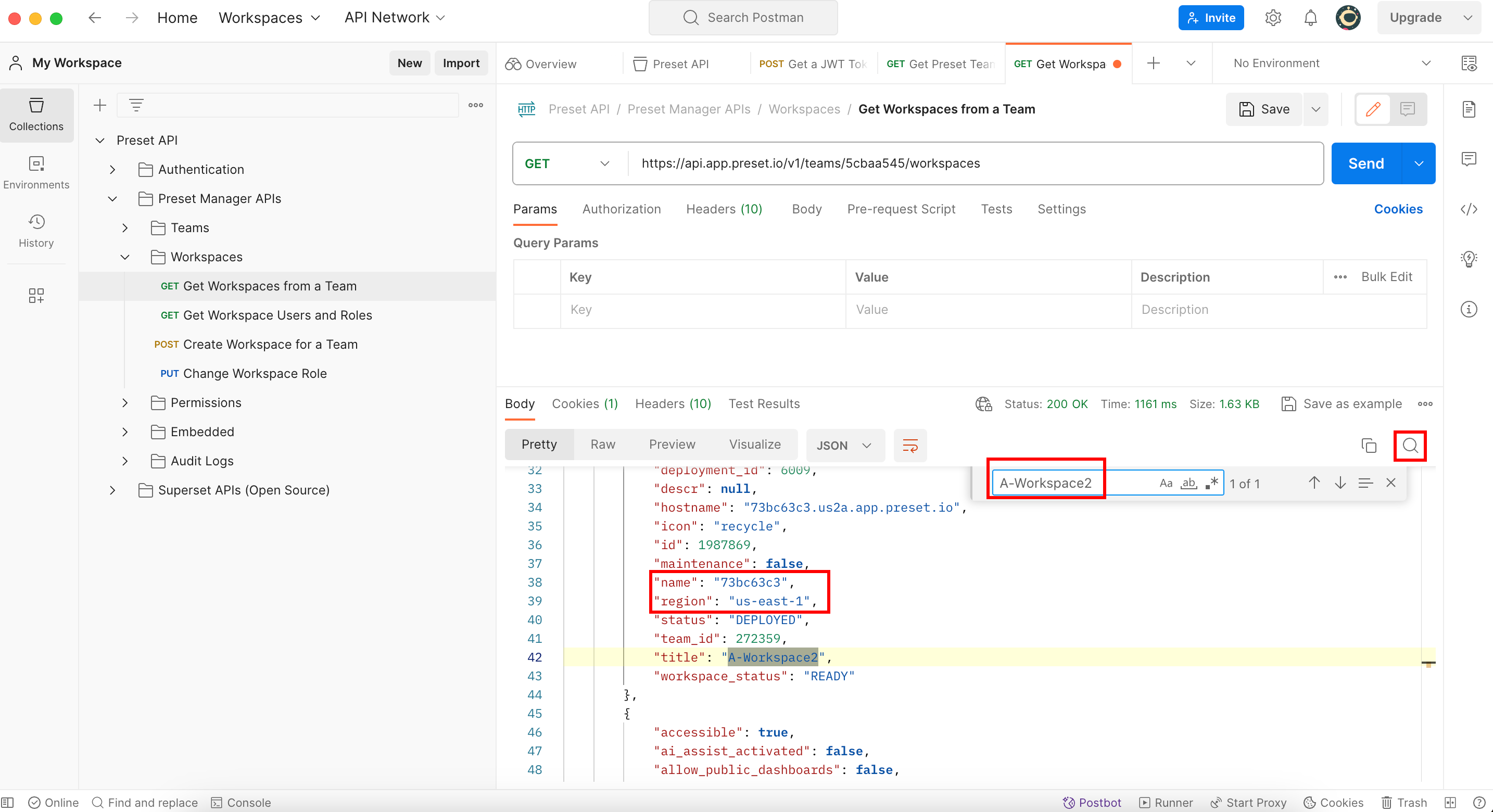Toggle regex matching in the find box
This screenshot has width=1493, height=812.
click(1211, 484)
